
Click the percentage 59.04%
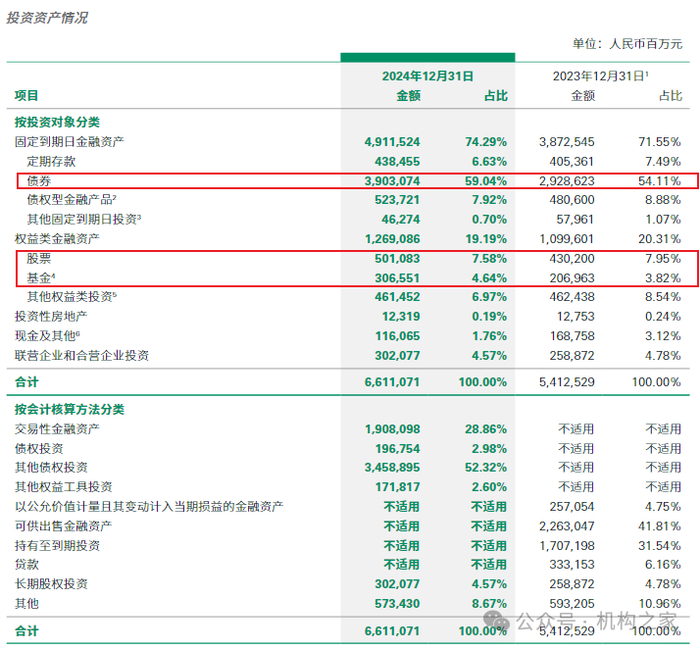tap(486, 181)
